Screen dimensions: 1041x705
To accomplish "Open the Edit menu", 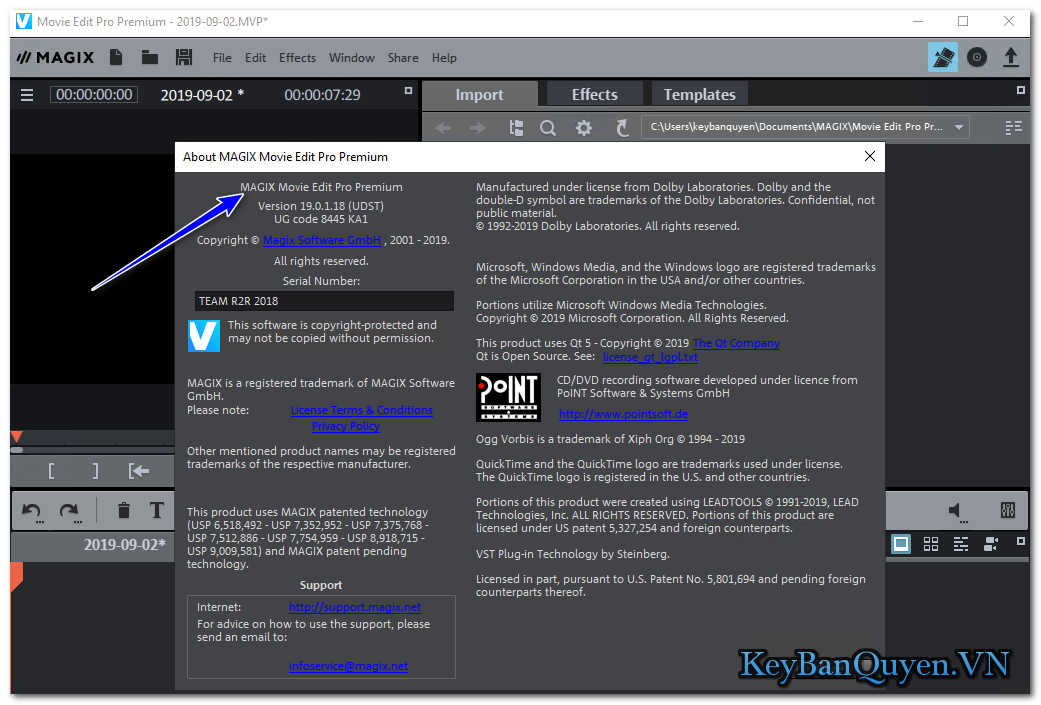I will point(255,58).
